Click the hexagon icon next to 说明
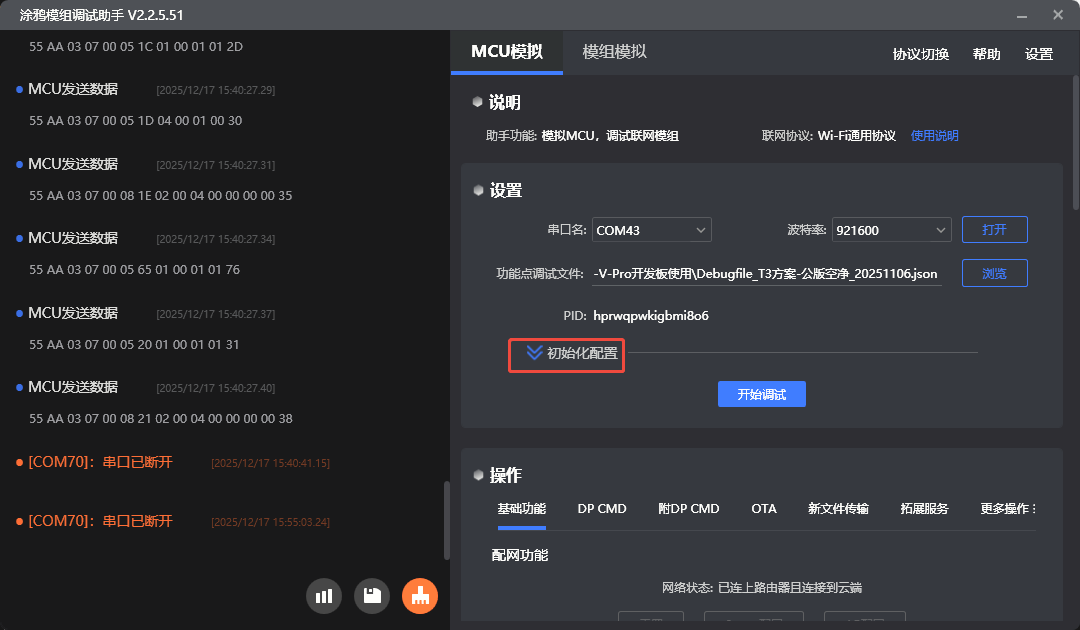The height and width of the screenshot is (630, 1080). (478, 102)
